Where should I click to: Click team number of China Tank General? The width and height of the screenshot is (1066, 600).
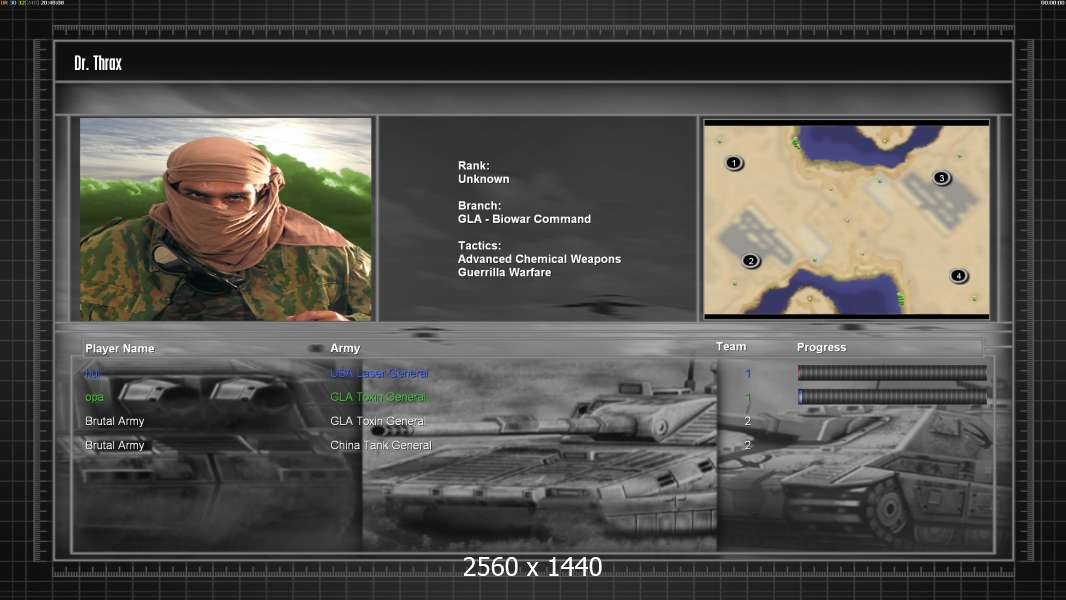748,445
